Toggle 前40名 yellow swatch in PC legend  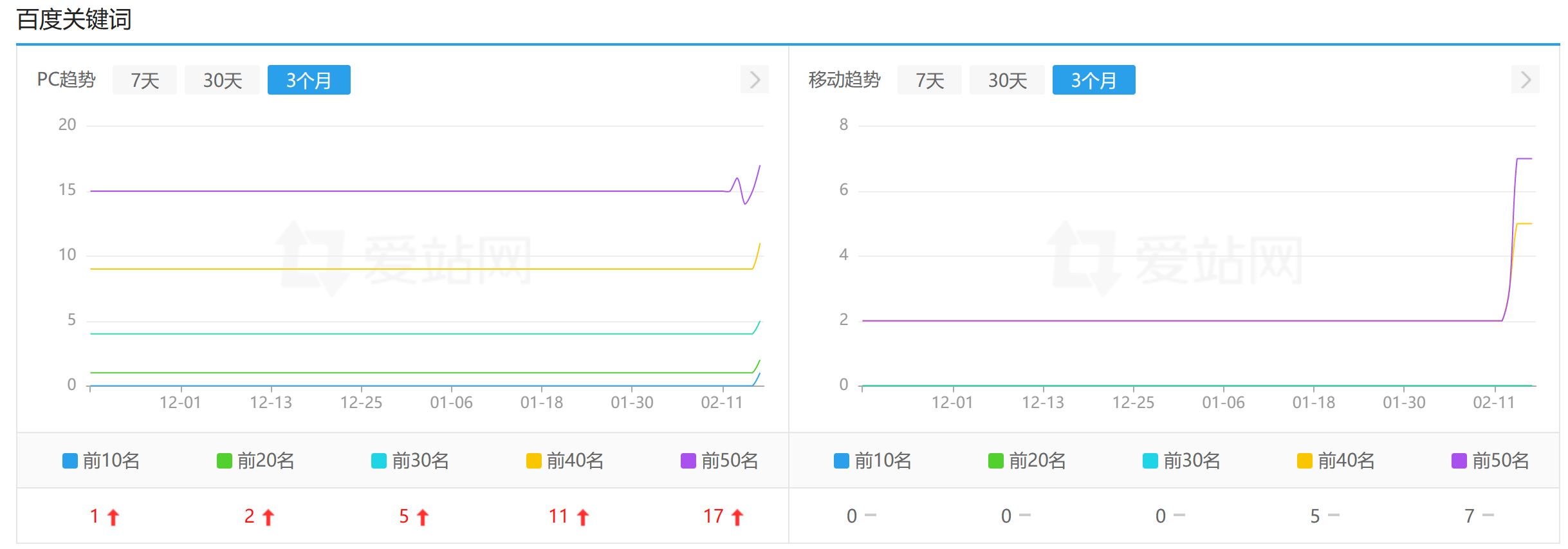pyautogui.click(x=534, y=461)
